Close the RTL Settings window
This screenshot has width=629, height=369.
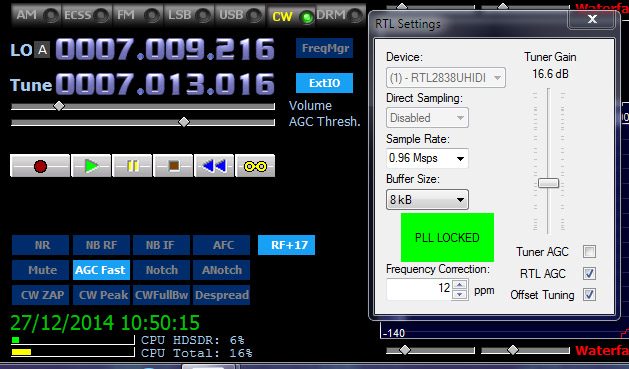[592, 19]
